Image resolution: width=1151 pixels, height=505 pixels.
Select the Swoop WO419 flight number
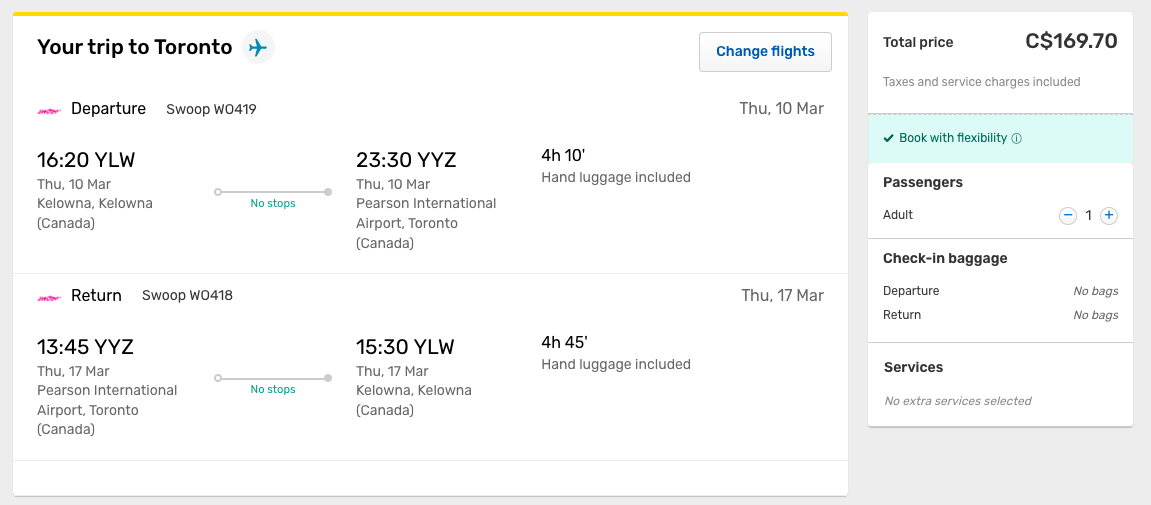pos(211,109)
